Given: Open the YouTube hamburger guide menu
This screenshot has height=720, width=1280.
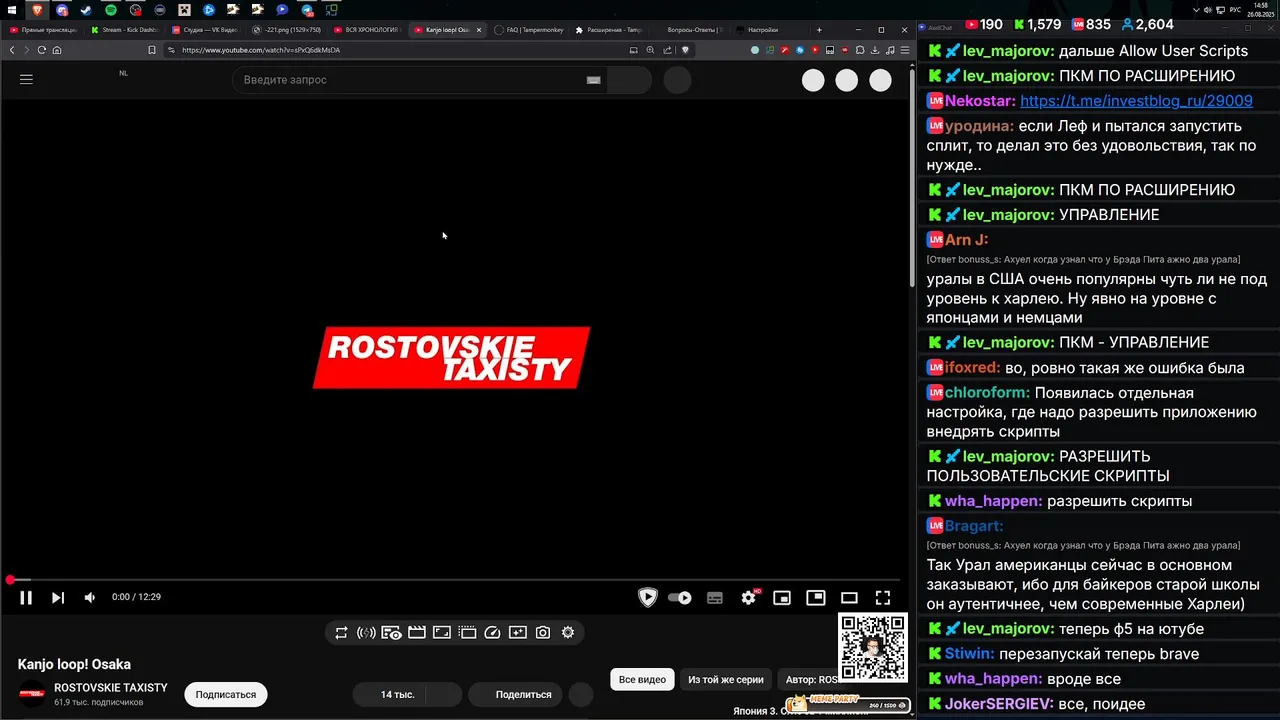Looking at the screenshot, I should 27,80.
